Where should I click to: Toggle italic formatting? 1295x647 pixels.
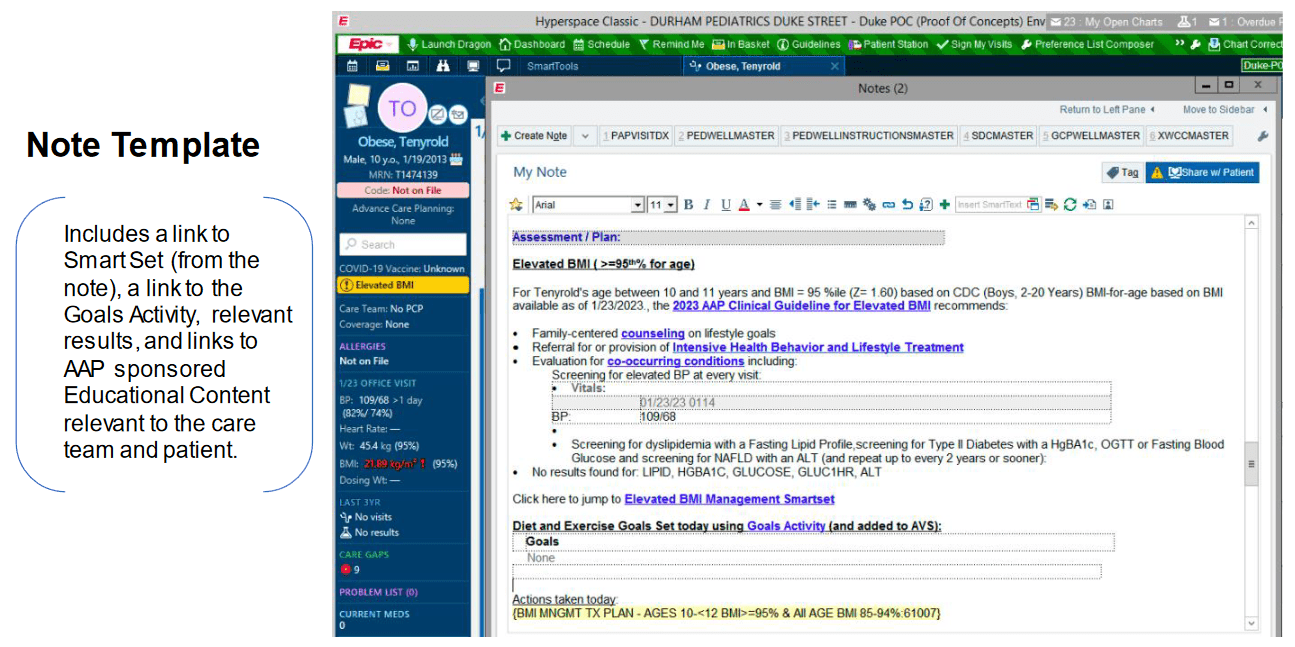point(706,205)
